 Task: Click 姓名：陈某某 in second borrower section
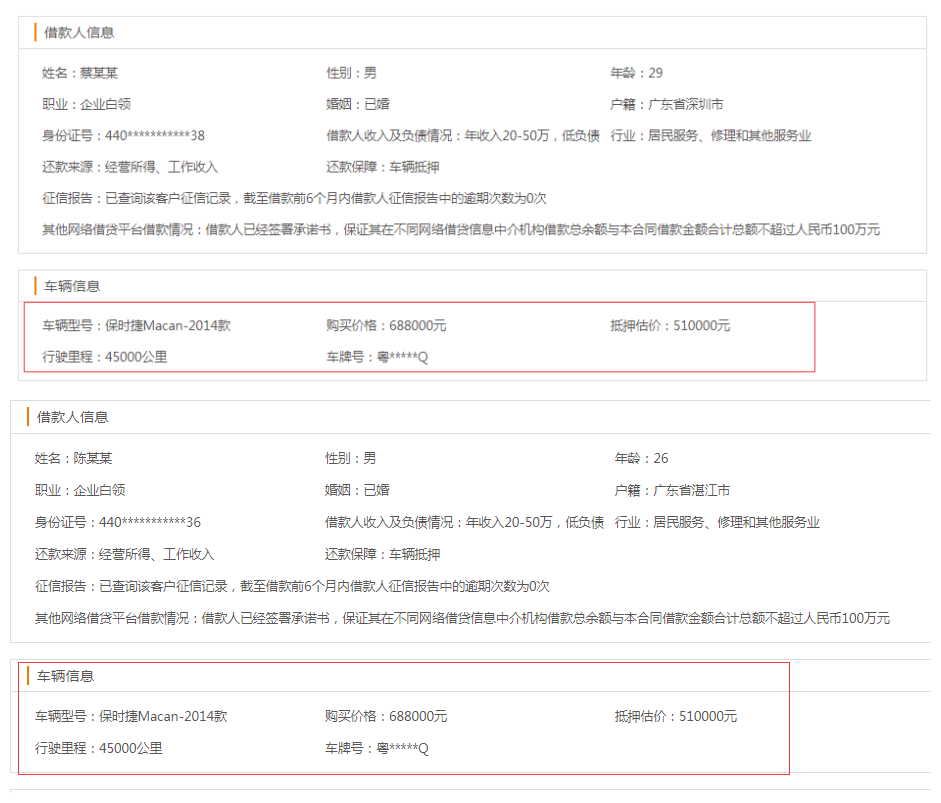point(73,459)
